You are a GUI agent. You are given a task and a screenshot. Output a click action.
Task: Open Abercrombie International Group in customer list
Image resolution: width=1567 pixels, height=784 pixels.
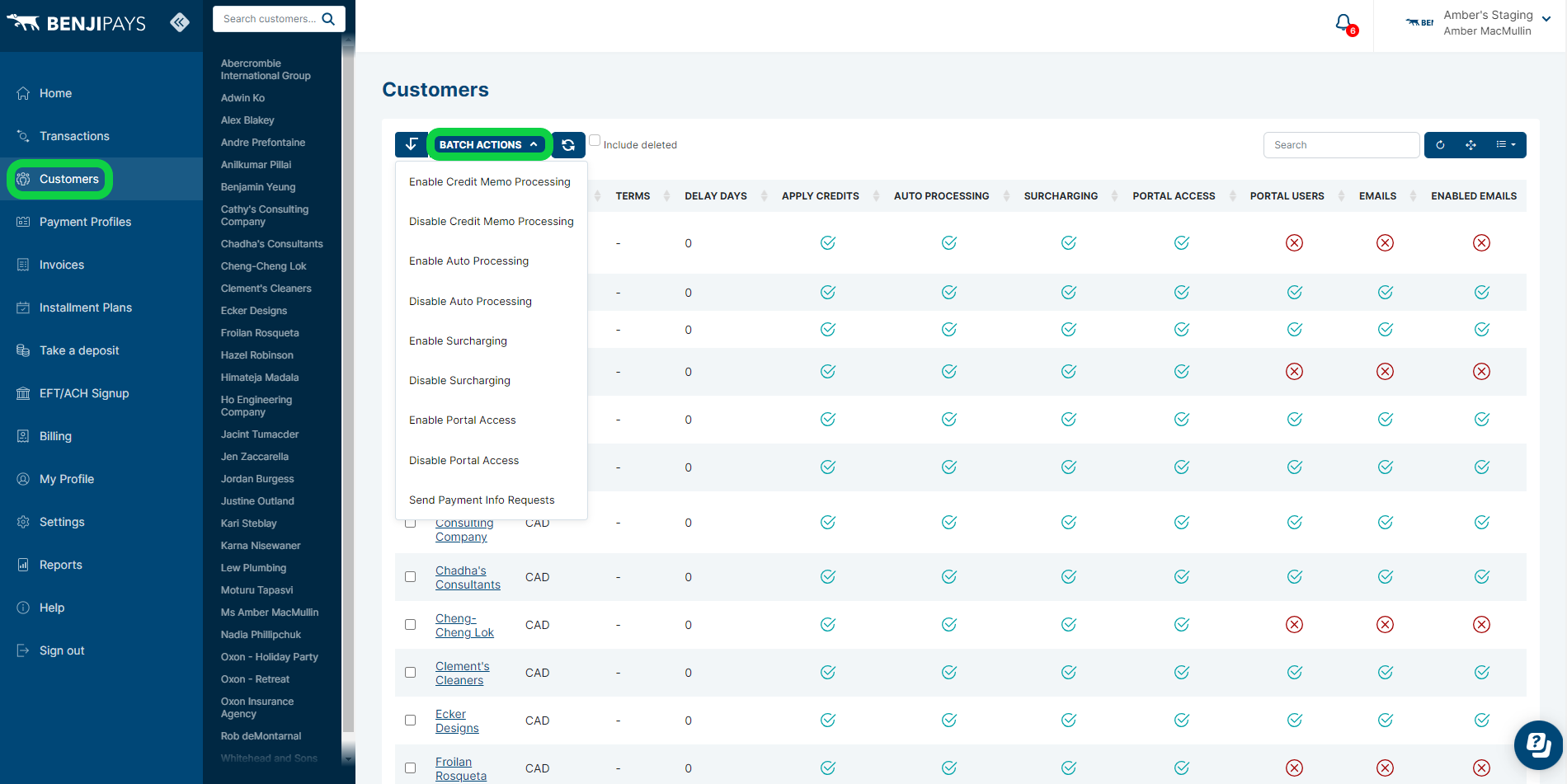pos(266,69)
